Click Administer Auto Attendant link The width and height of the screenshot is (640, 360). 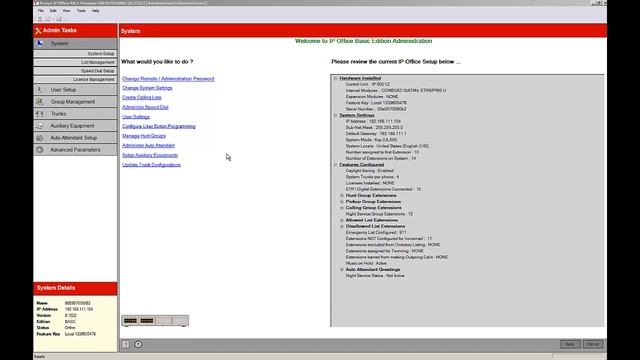149,145
